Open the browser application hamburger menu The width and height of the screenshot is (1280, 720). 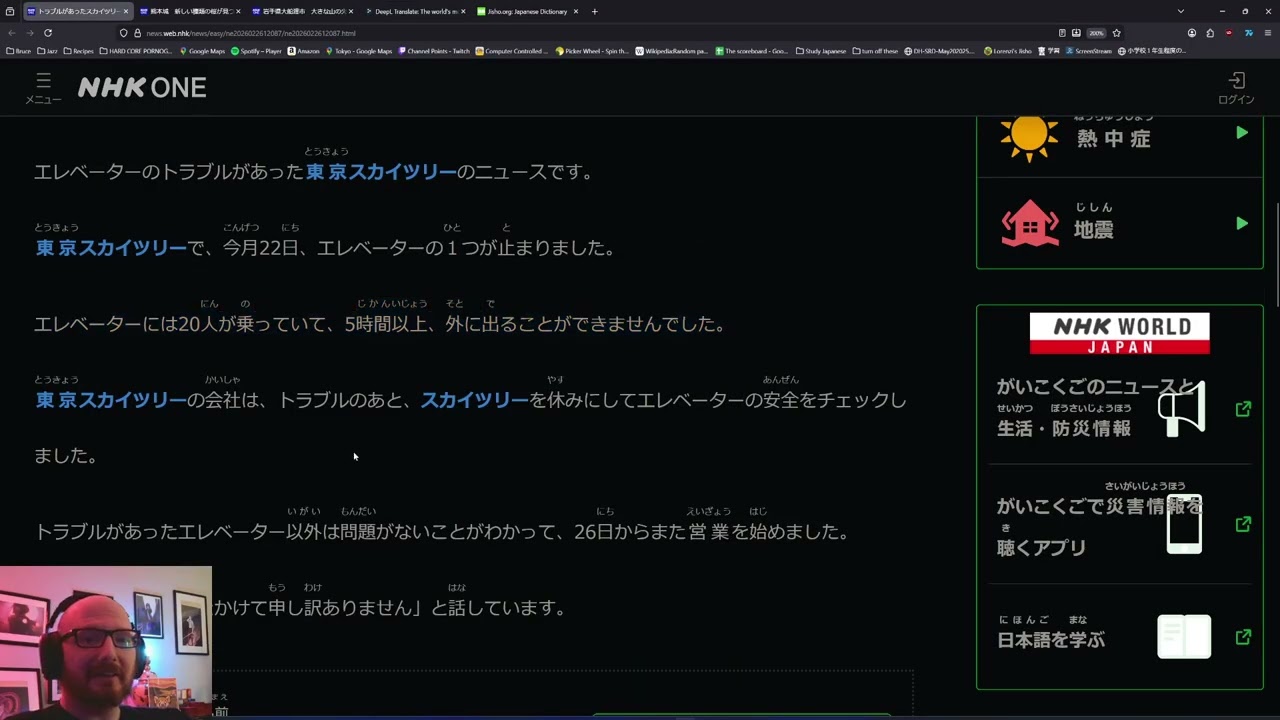click(x=1267, y=33)
